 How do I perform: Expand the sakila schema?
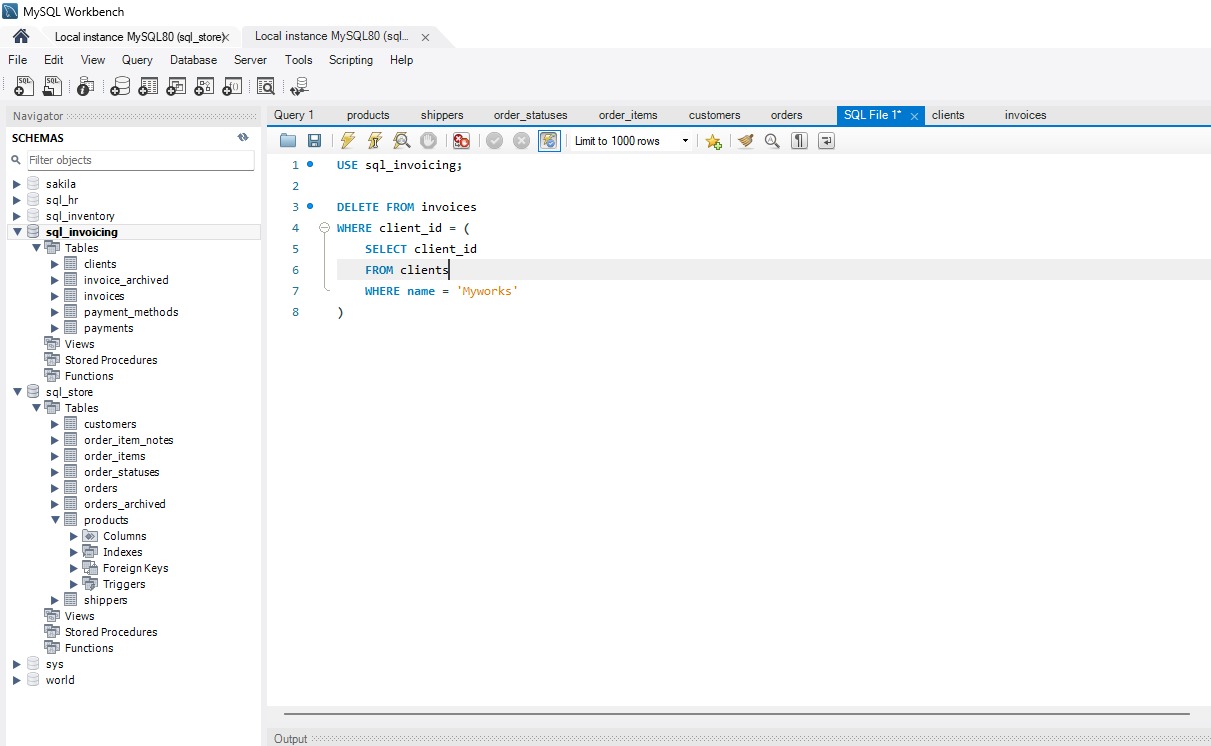17,184
